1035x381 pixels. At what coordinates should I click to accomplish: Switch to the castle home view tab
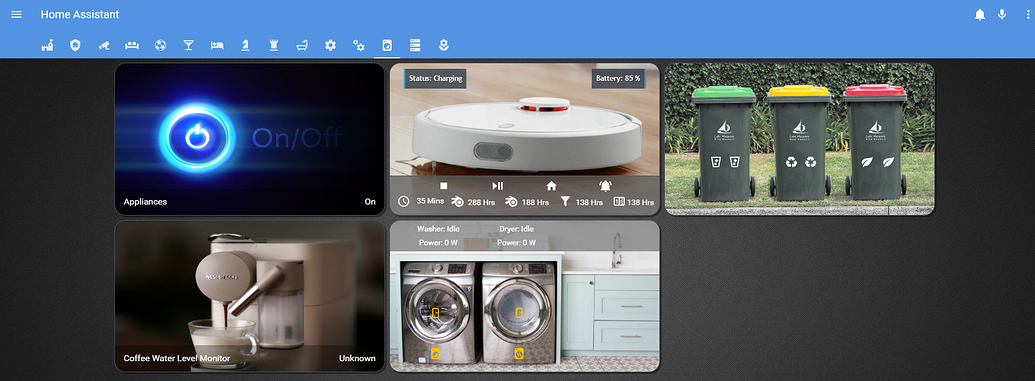[x=47, y=45]
